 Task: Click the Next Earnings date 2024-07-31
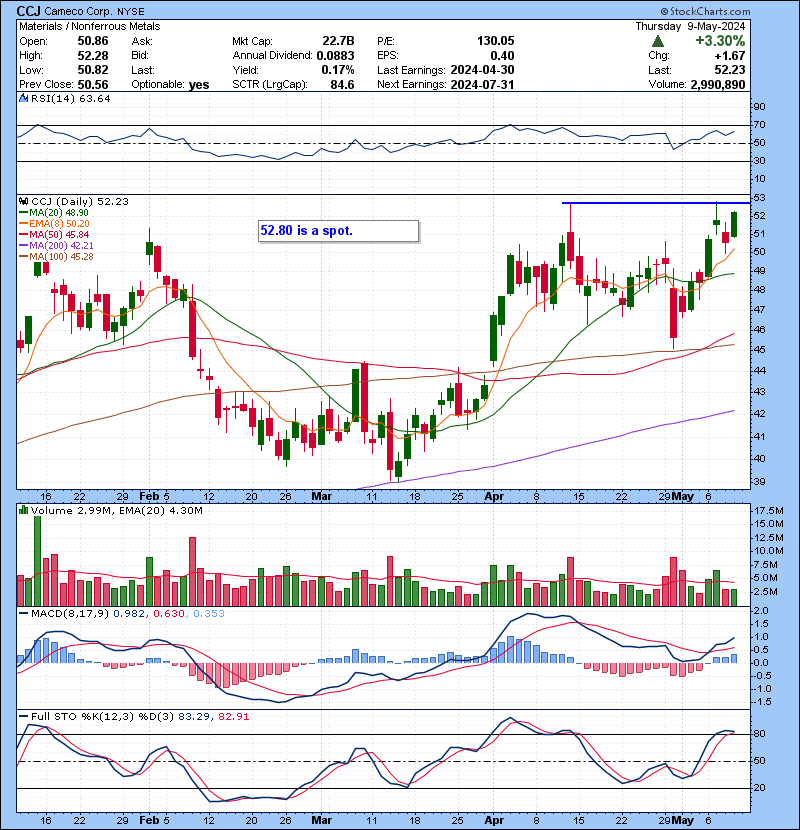(482, 84)
